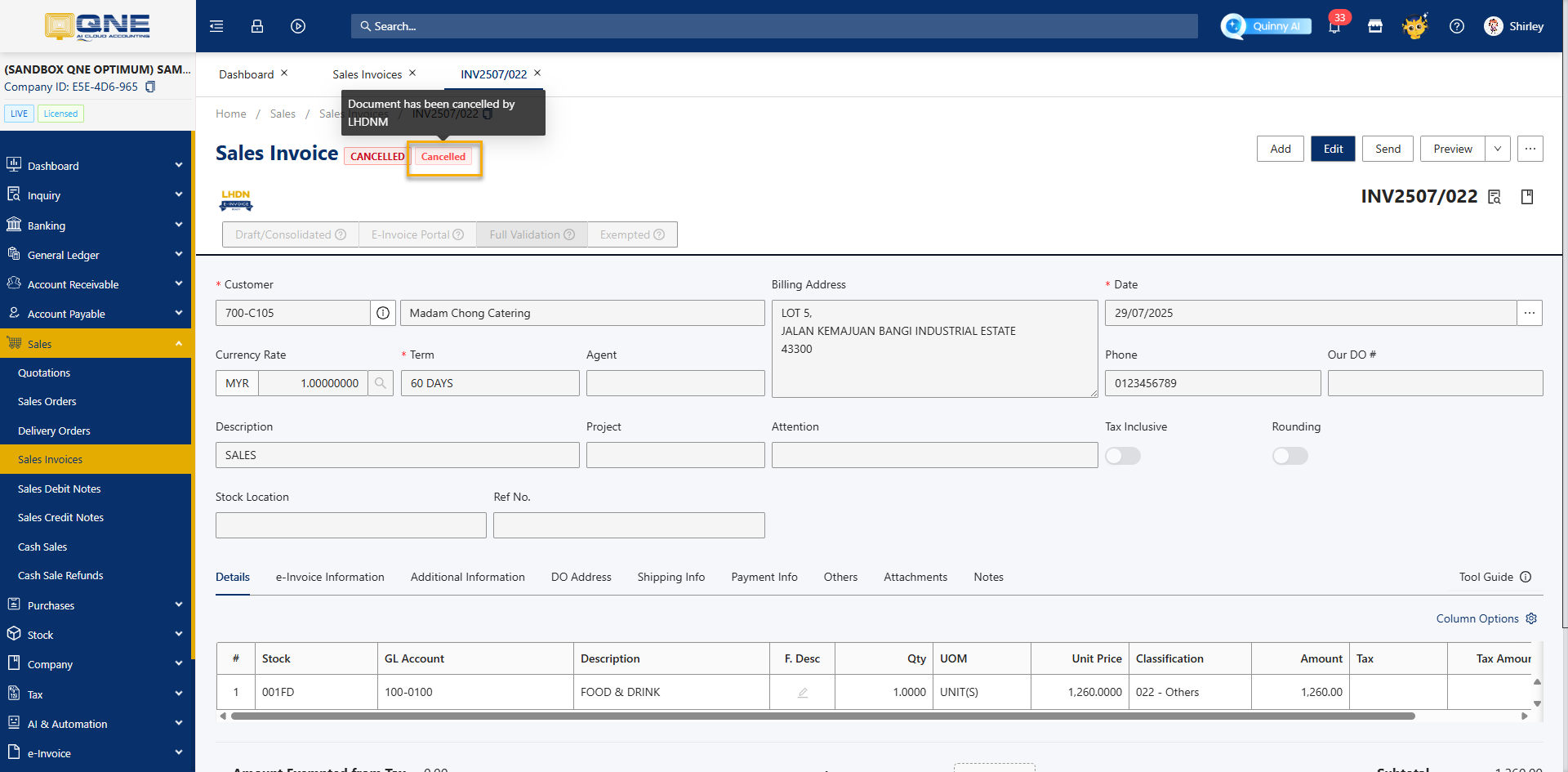Viewport: 1568px width, 772px height.
Task: Click the global Search field
Action: (774, 26)
